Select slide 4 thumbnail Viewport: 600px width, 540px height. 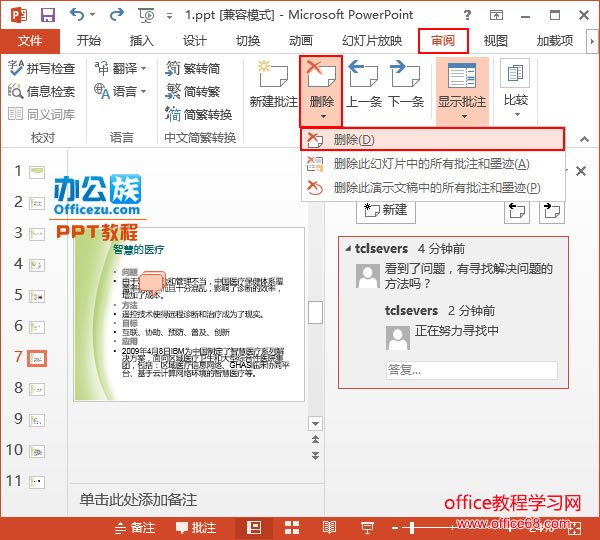pyautogui.click(x=37, y=265)
